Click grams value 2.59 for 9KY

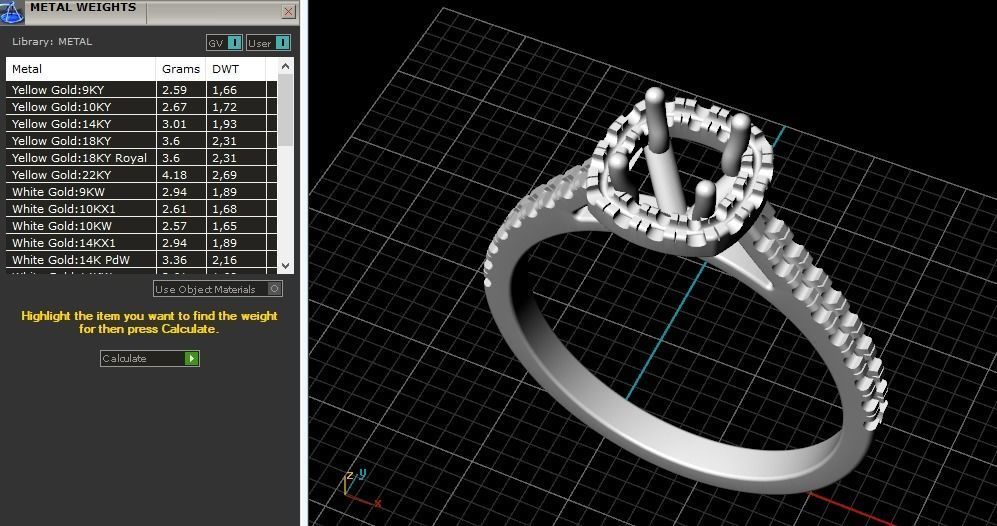pos(174,90)
